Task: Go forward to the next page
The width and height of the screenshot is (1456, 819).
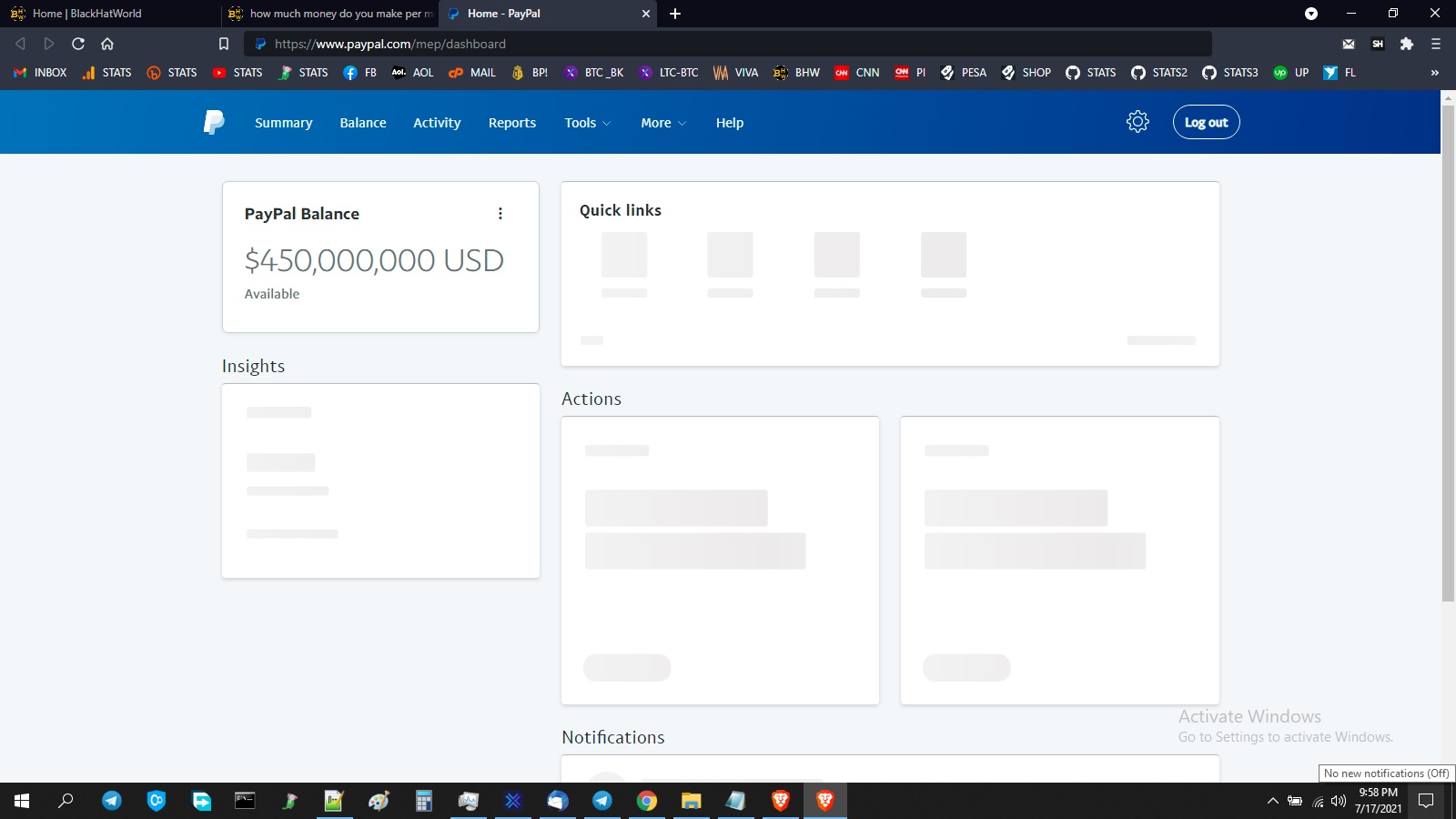Action: coord(49,44)
